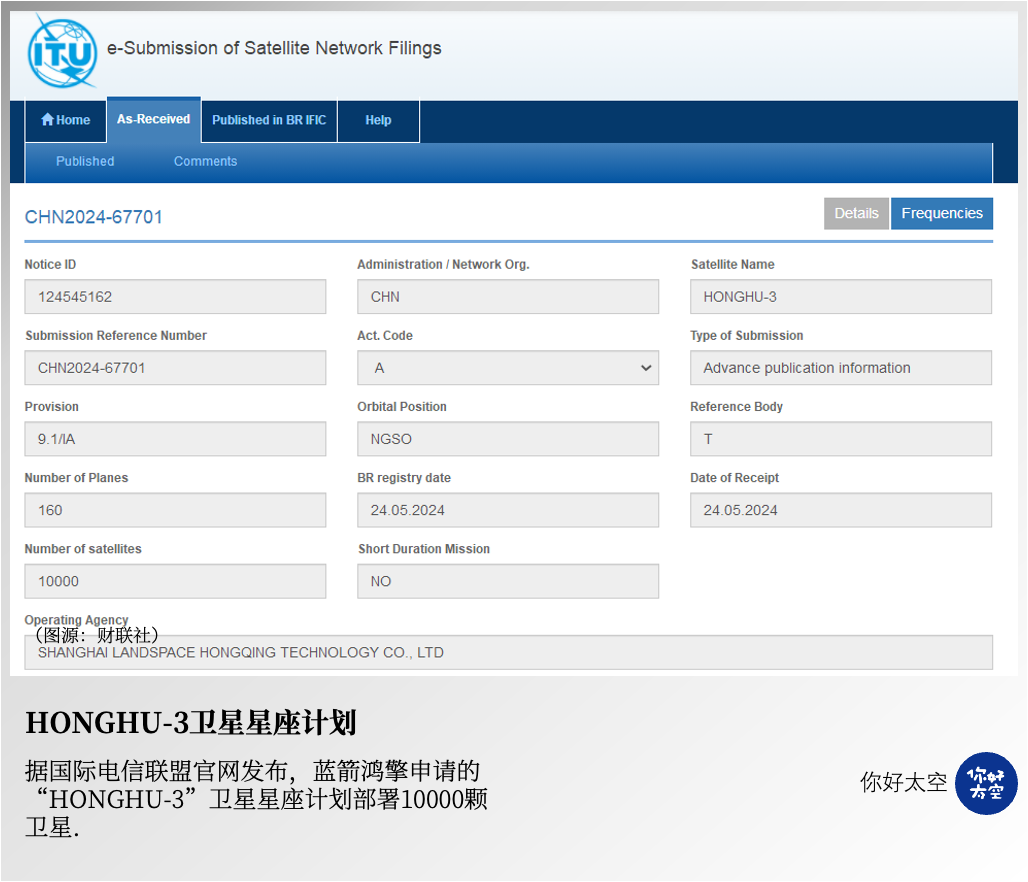
Task: Click the HONGHU-3卫星星座计划 headline
Action: [191, 723]
